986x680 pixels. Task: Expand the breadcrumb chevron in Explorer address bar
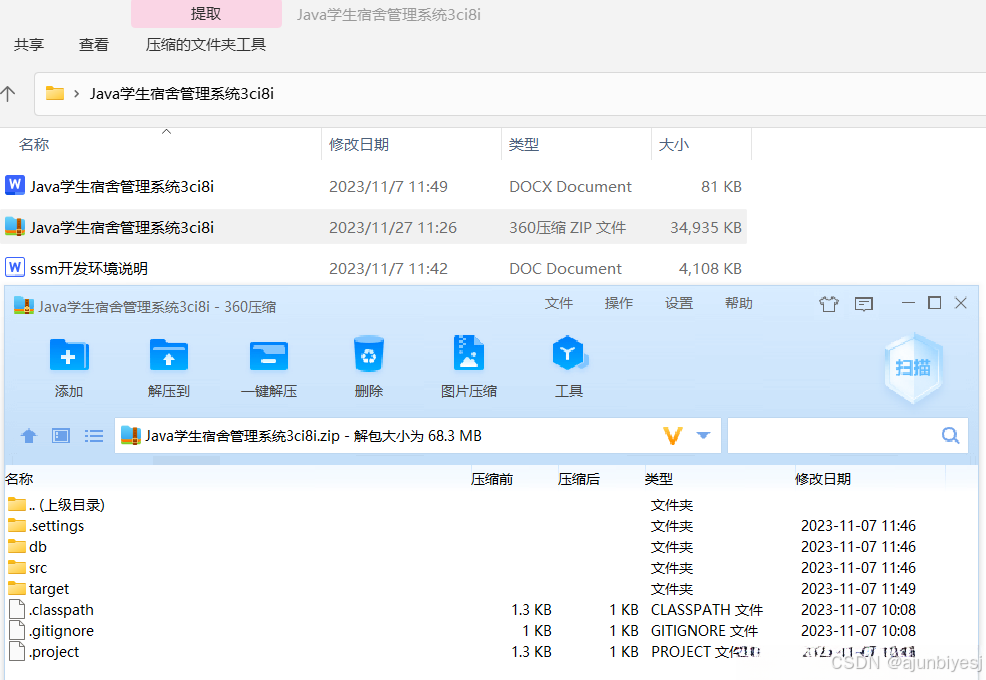pos(76,94)
